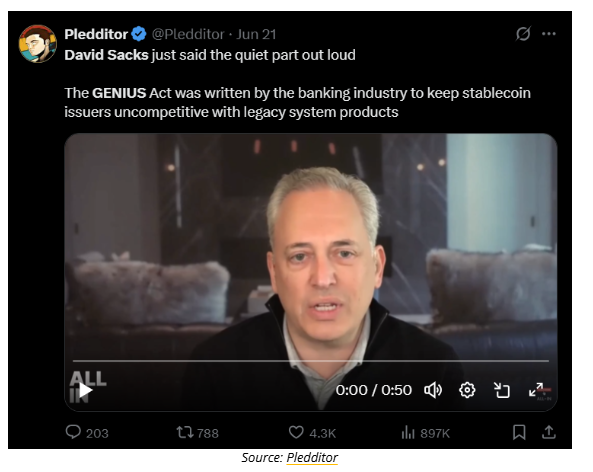Click the video progress bar

point(310,361)
